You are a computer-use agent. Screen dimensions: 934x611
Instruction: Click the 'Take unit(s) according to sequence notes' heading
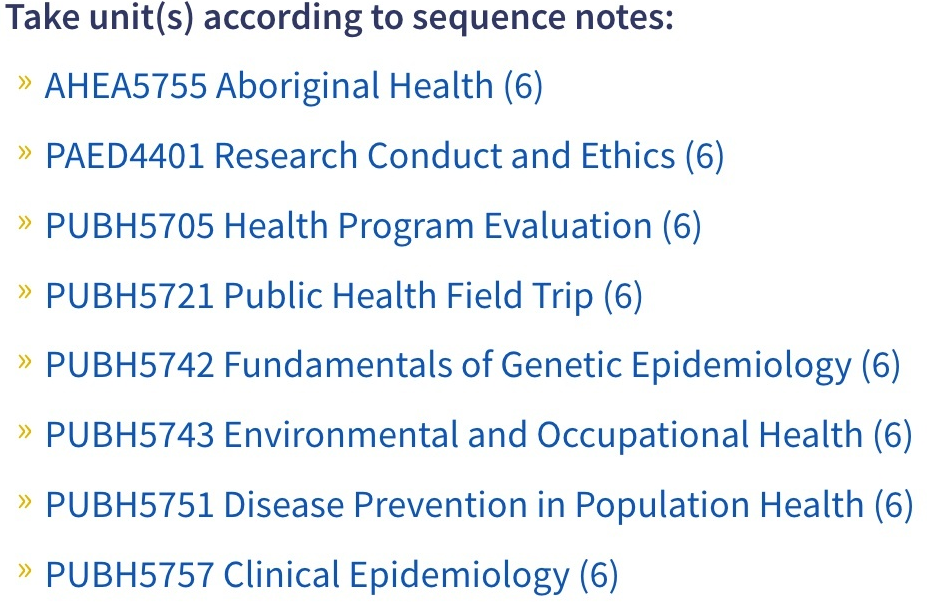click(x=339, y=19)
